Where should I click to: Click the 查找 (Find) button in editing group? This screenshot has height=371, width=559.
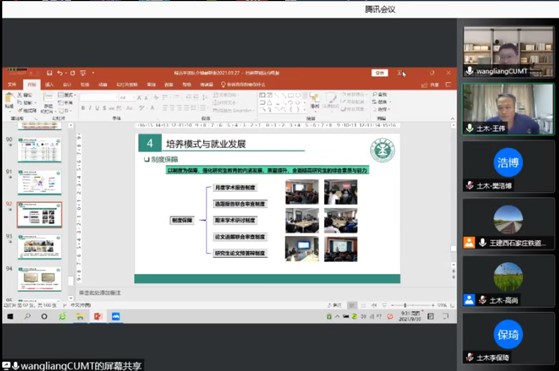click(x=380, y=94)
